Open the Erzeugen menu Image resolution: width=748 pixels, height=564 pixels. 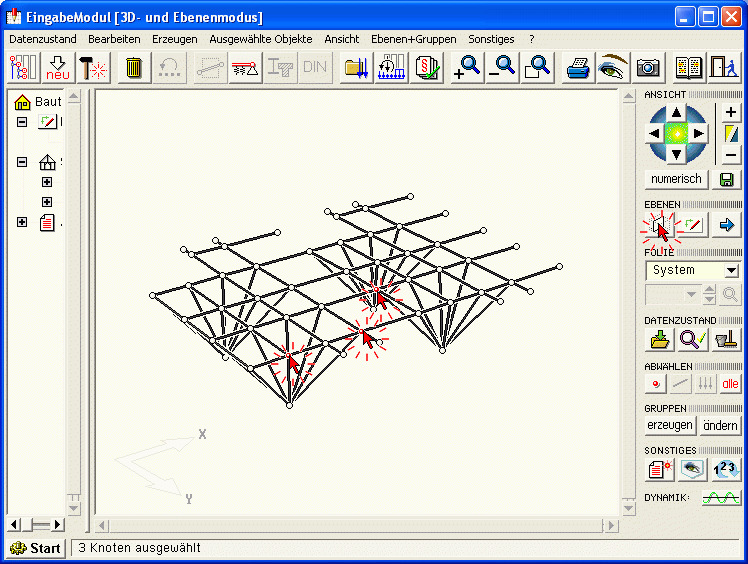click(174, 39)
